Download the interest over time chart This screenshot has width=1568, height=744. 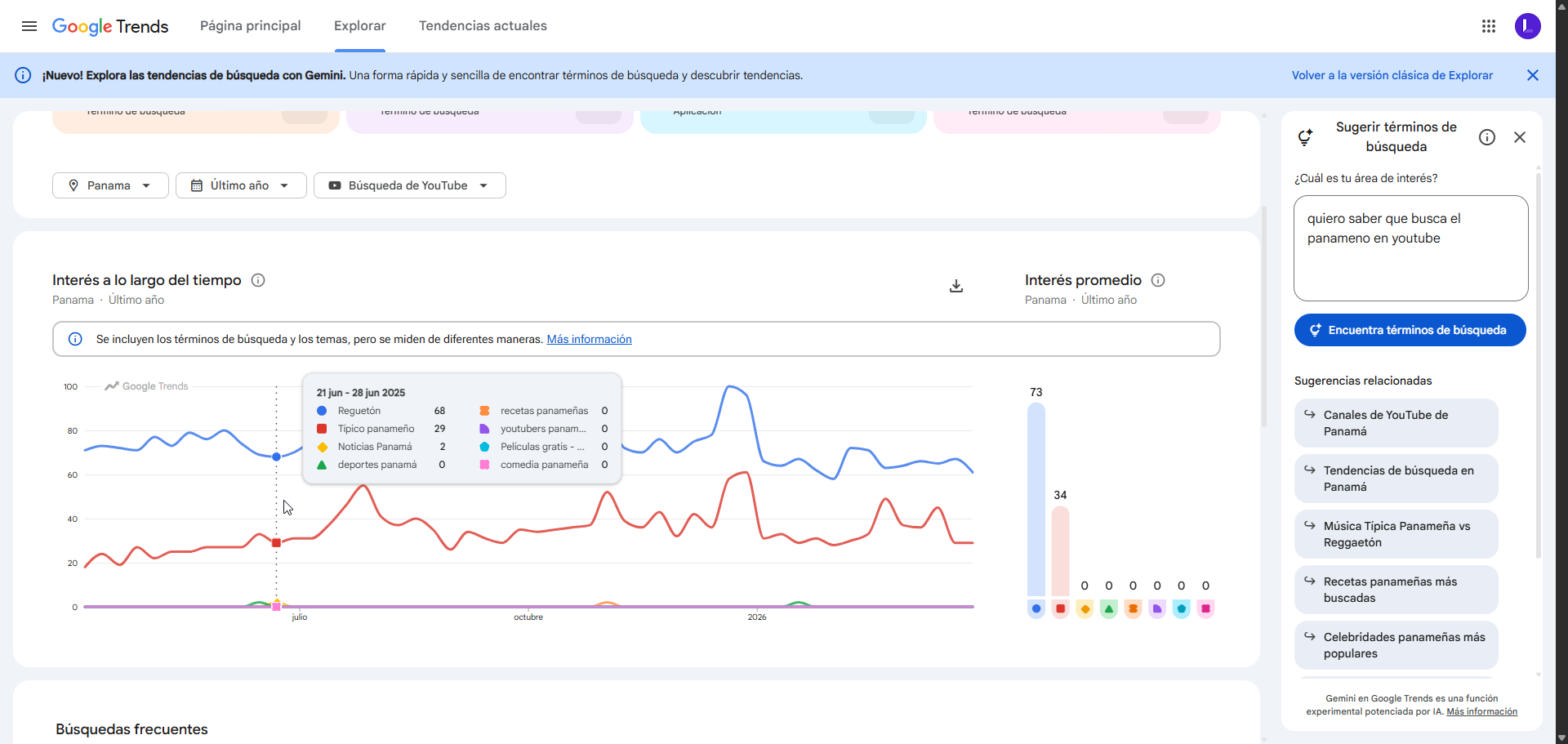click(x=956, y=286)
